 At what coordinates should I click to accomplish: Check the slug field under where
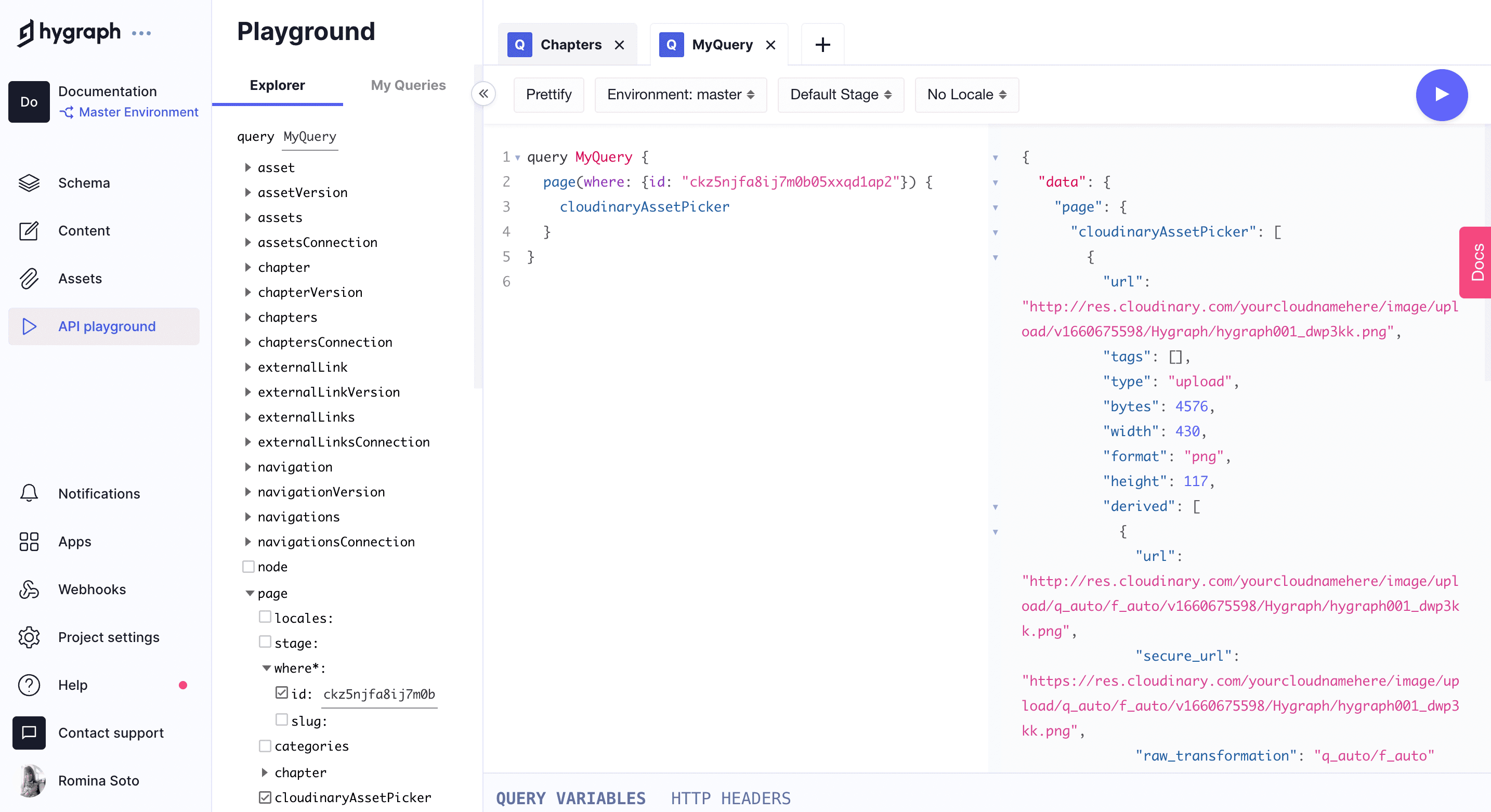tap(282, 720)
